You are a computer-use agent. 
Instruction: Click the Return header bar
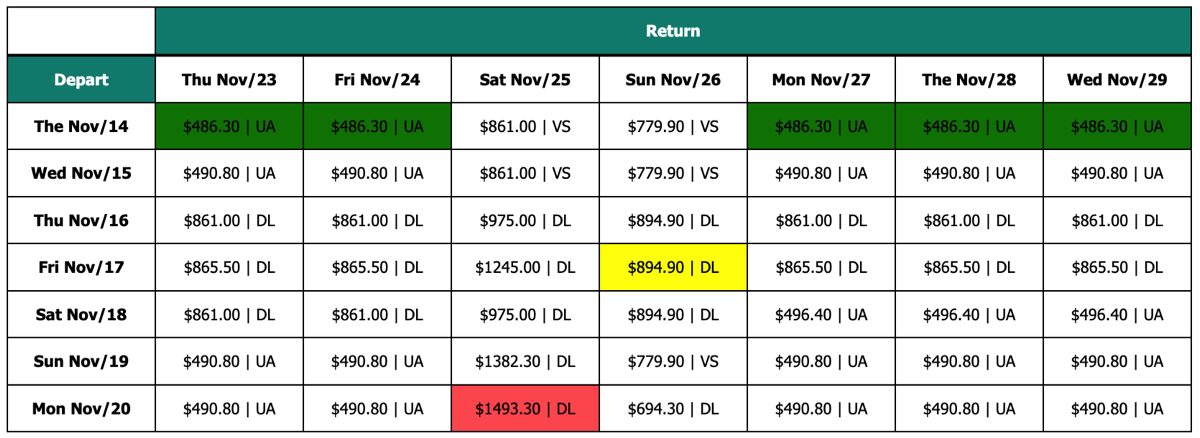(673, 31)
